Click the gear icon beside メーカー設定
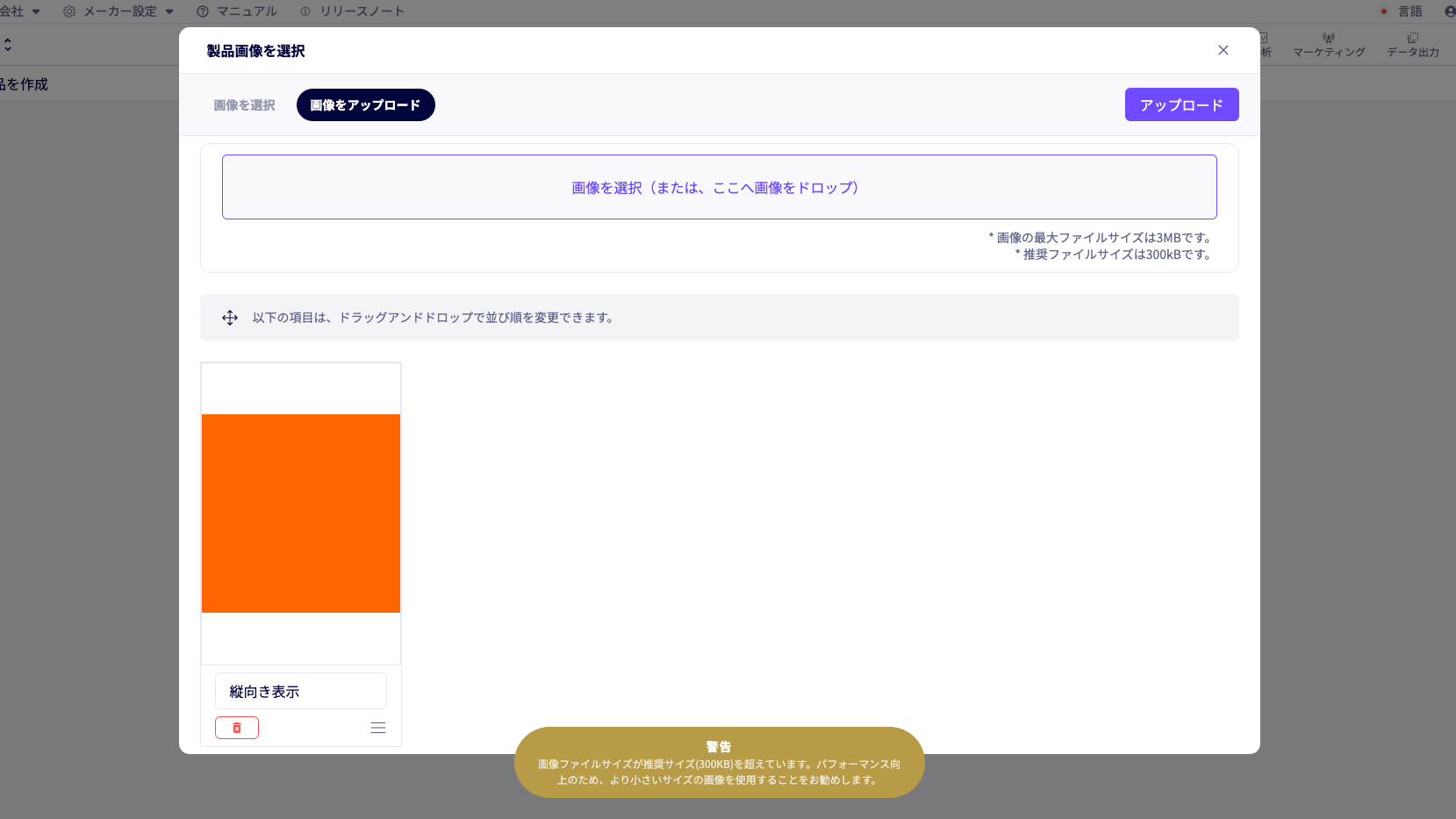Viewport: 1456px width, 819px height. tap(69, 11)
